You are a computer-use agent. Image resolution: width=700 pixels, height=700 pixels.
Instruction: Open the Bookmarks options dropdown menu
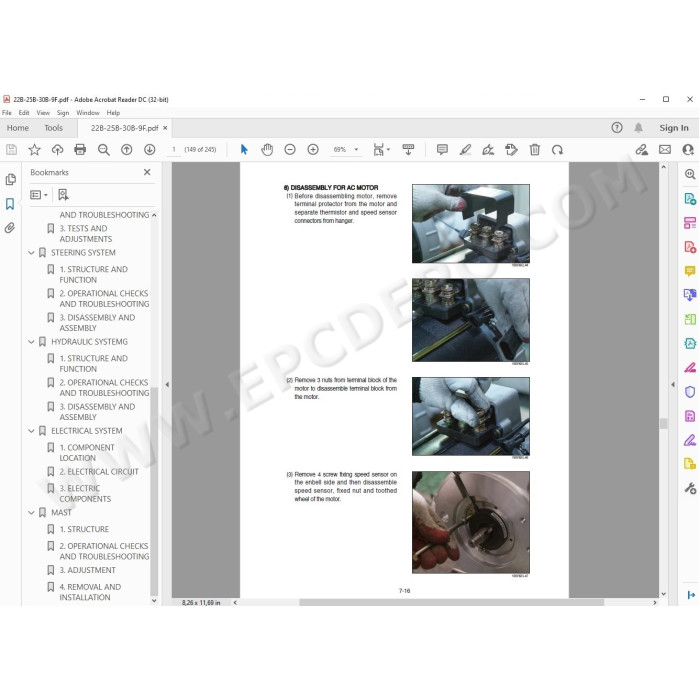(x=39, y=195)
